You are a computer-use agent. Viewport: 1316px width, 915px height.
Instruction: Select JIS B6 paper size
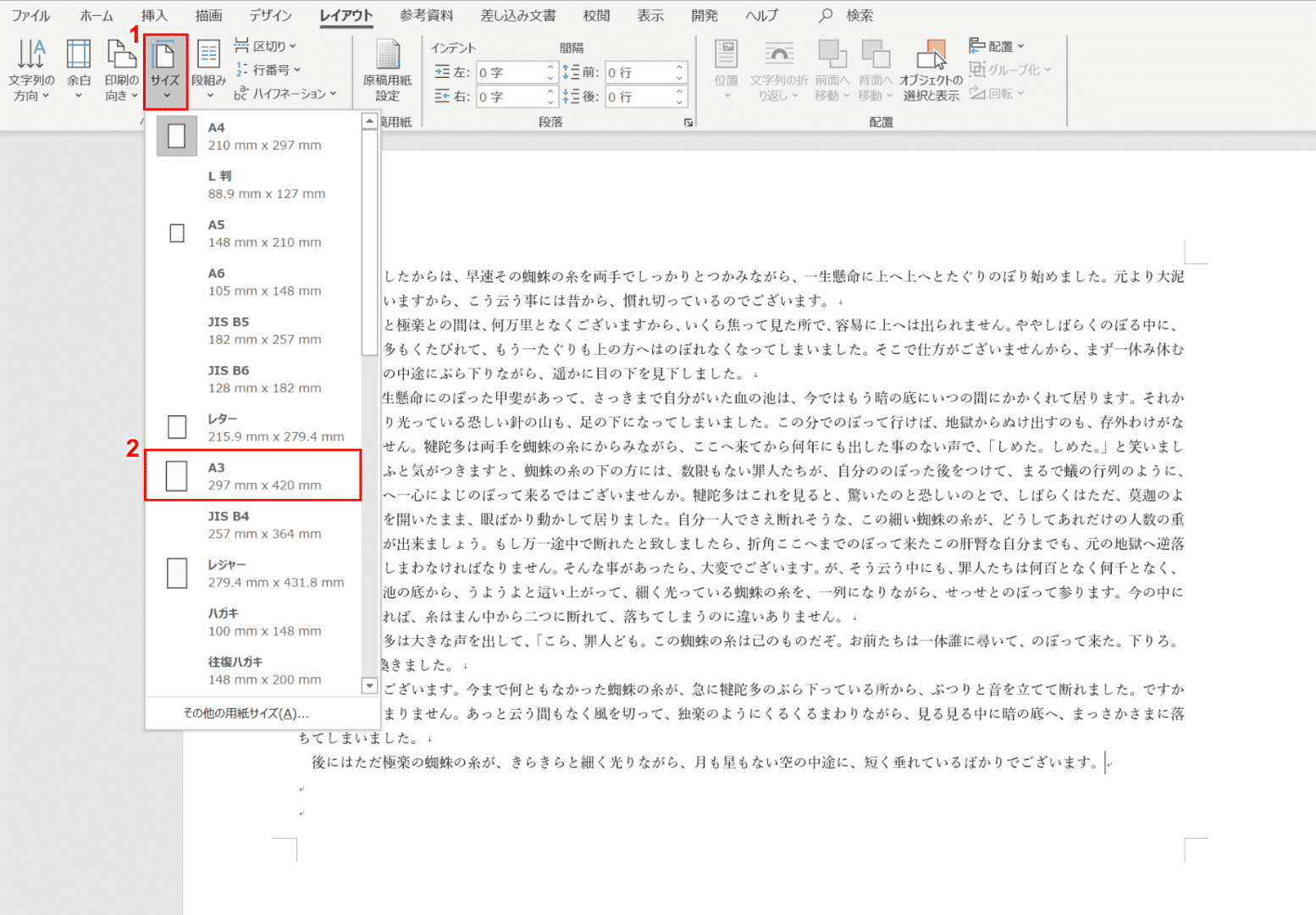[253, 379]
